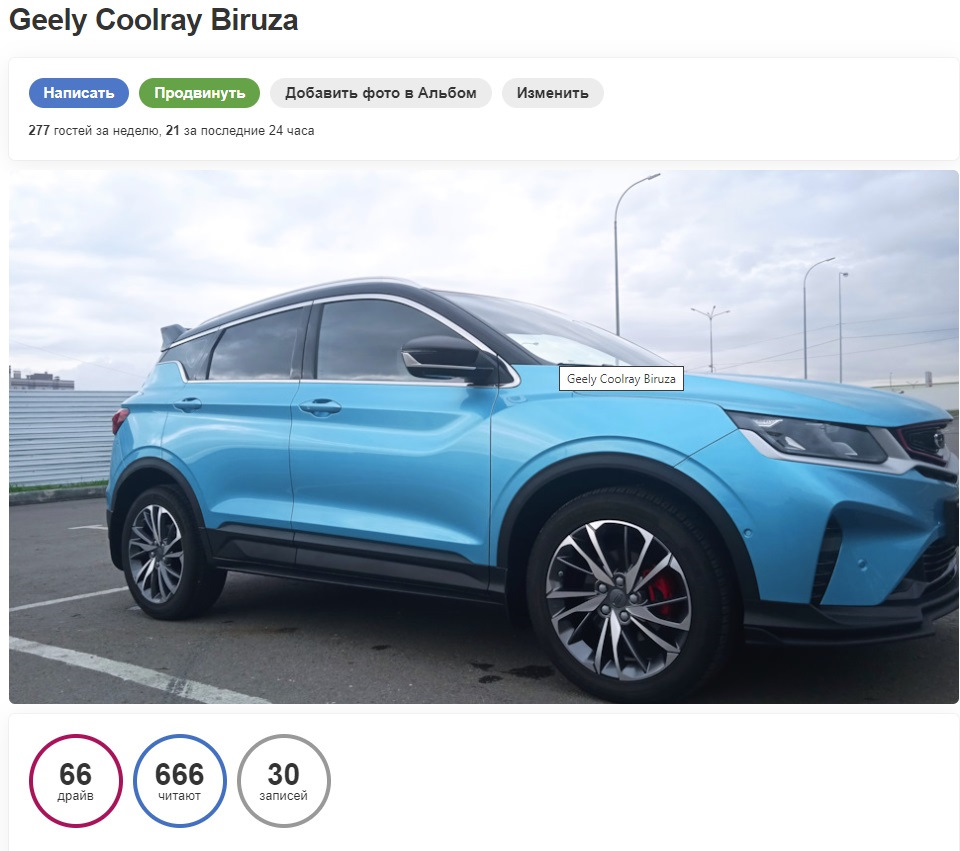
Task: Open the Изменить edit button
Action: [553, 93]
